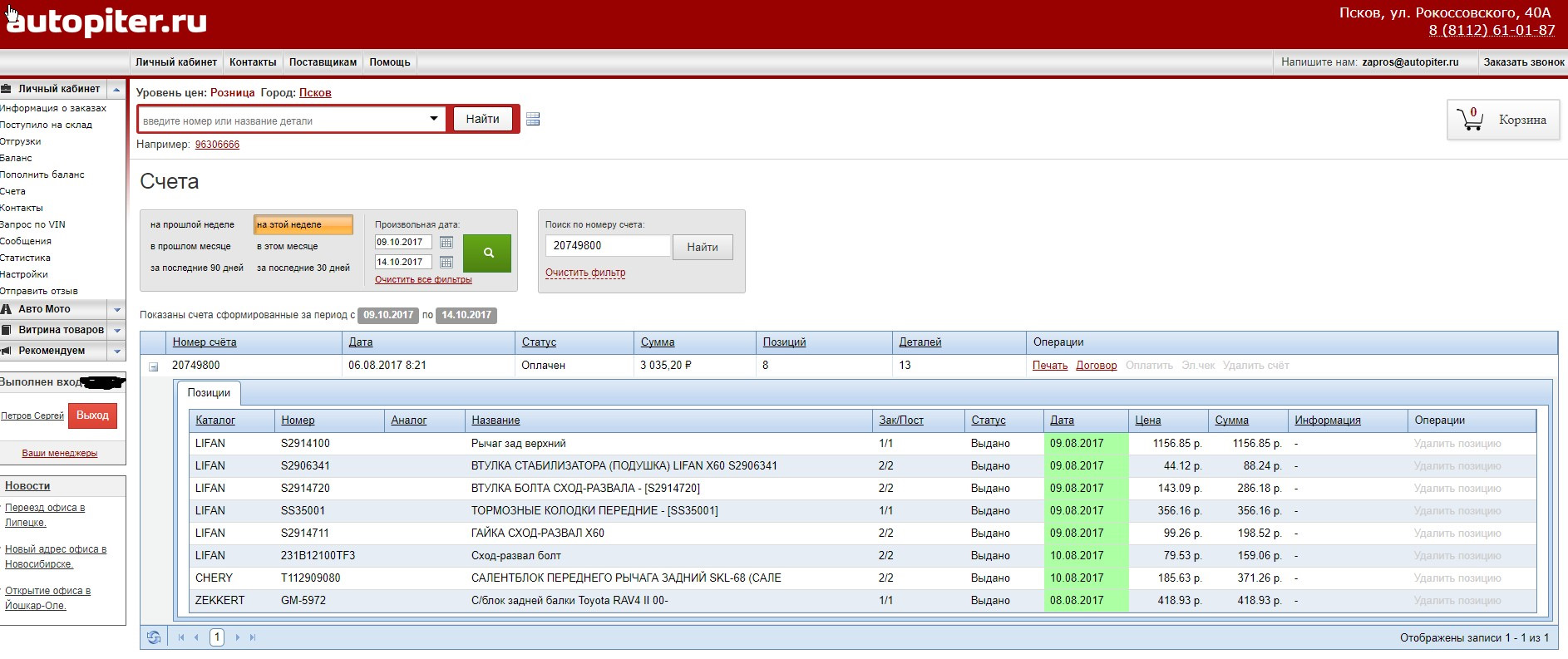Image resolution: width=1568 pixels, height=659 pixels.
Task: Open Информация о заказах in sidebar
Action: point(53,108)
